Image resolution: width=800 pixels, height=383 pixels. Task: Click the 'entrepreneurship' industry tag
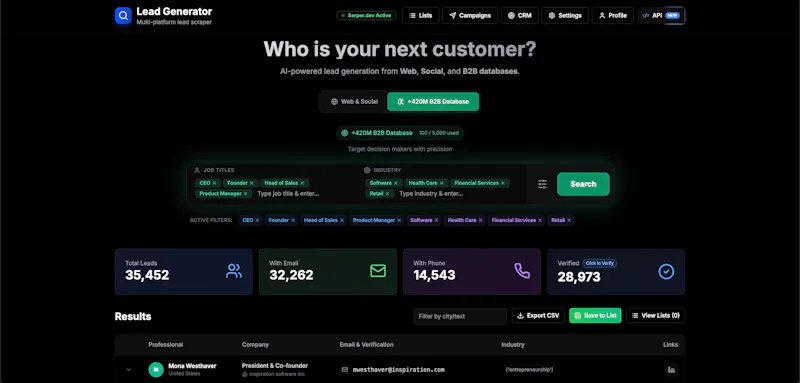coord(530,370)
